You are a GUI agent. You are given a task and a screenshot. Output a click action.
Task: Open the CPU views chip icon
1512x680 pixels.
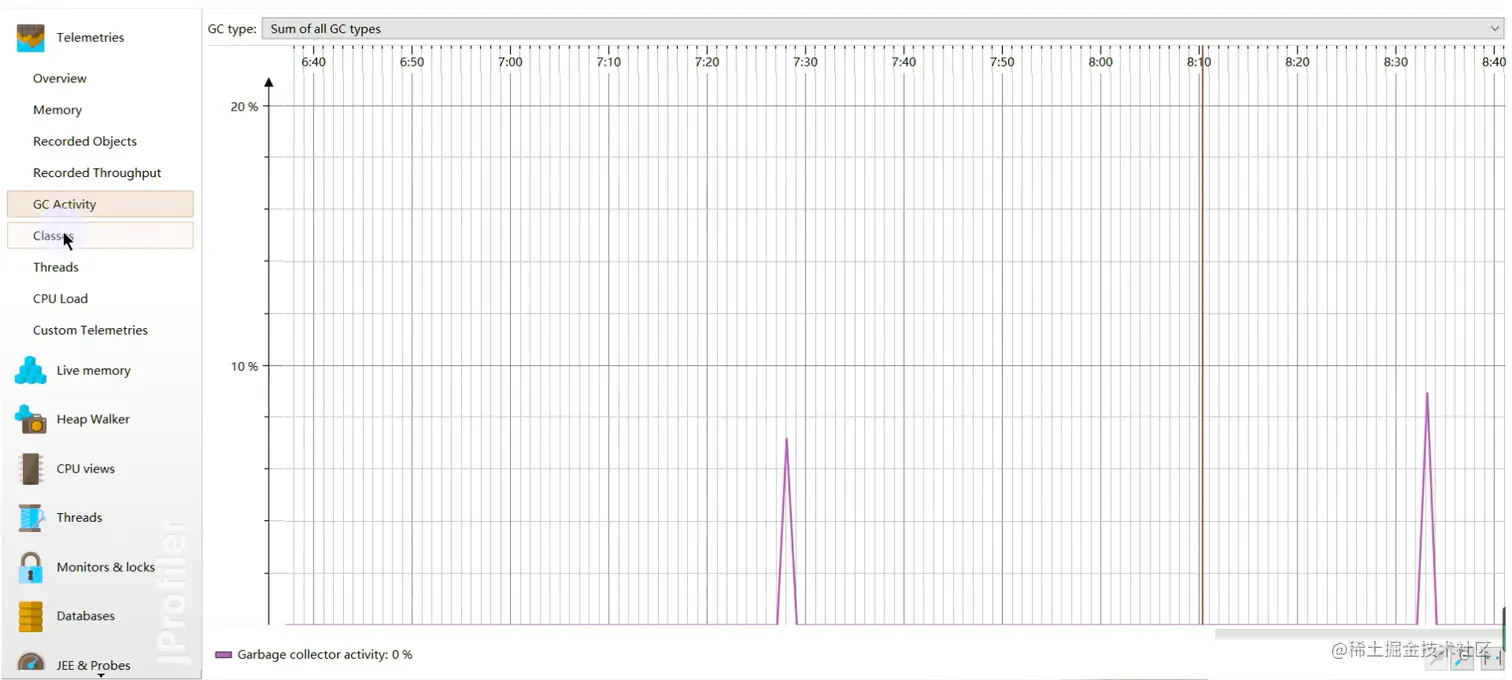tap(31, 468)
